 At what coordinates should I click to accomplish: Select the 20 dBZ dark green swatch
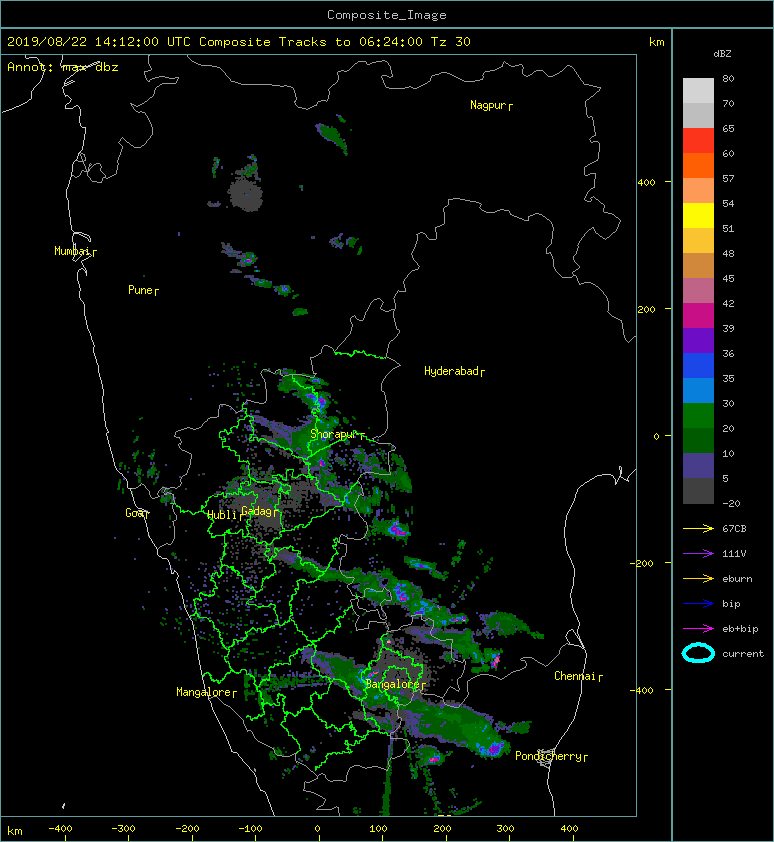coord(698,440)
